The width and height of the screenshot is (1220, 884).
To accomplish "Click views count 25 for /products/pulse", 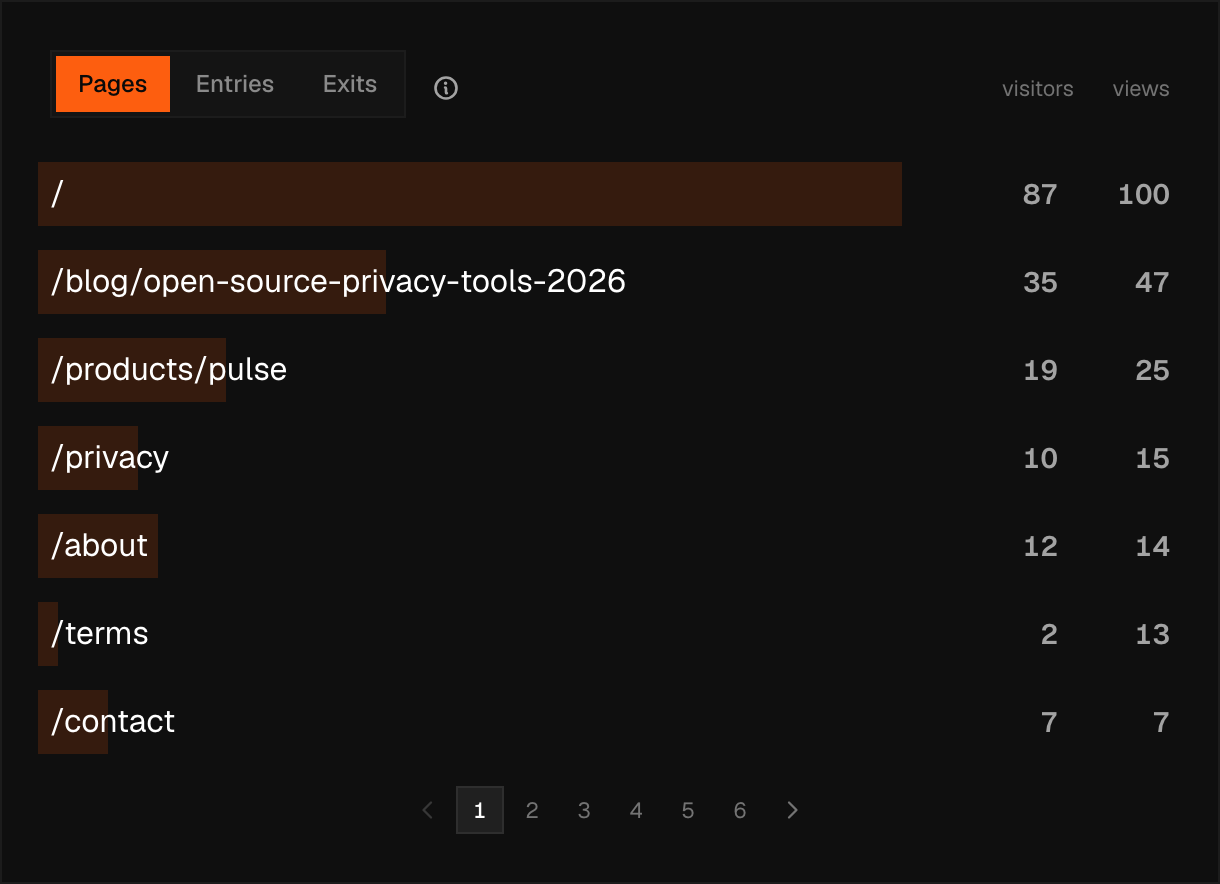I will coord(1152,370).
